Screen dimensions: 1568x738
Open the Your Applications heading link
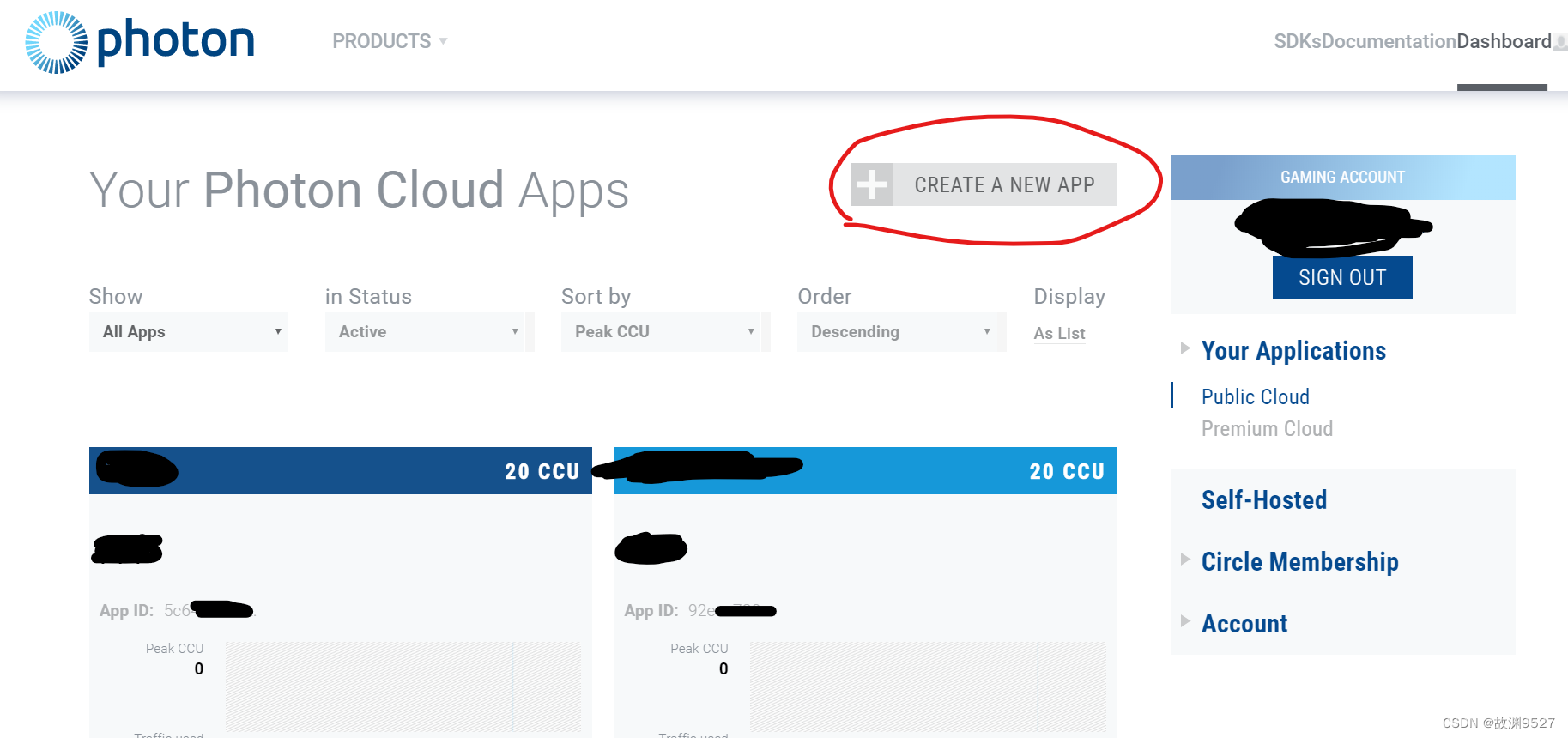point(1293,350)
